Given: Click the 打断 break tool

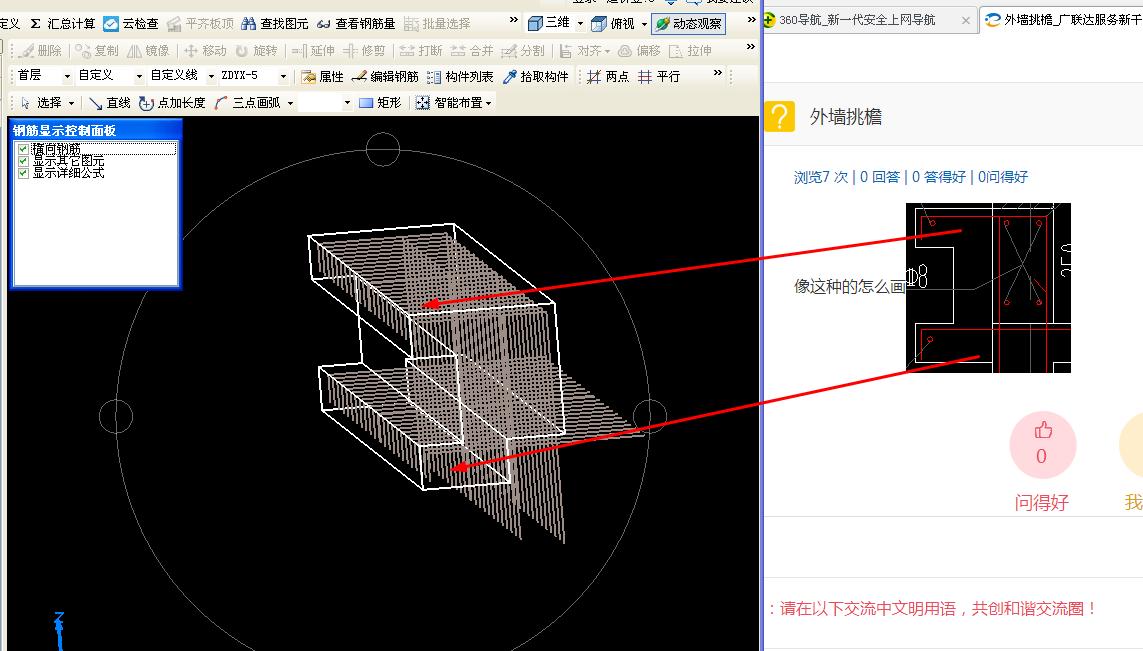Looking at the screenshot, I should coord(421,50).
